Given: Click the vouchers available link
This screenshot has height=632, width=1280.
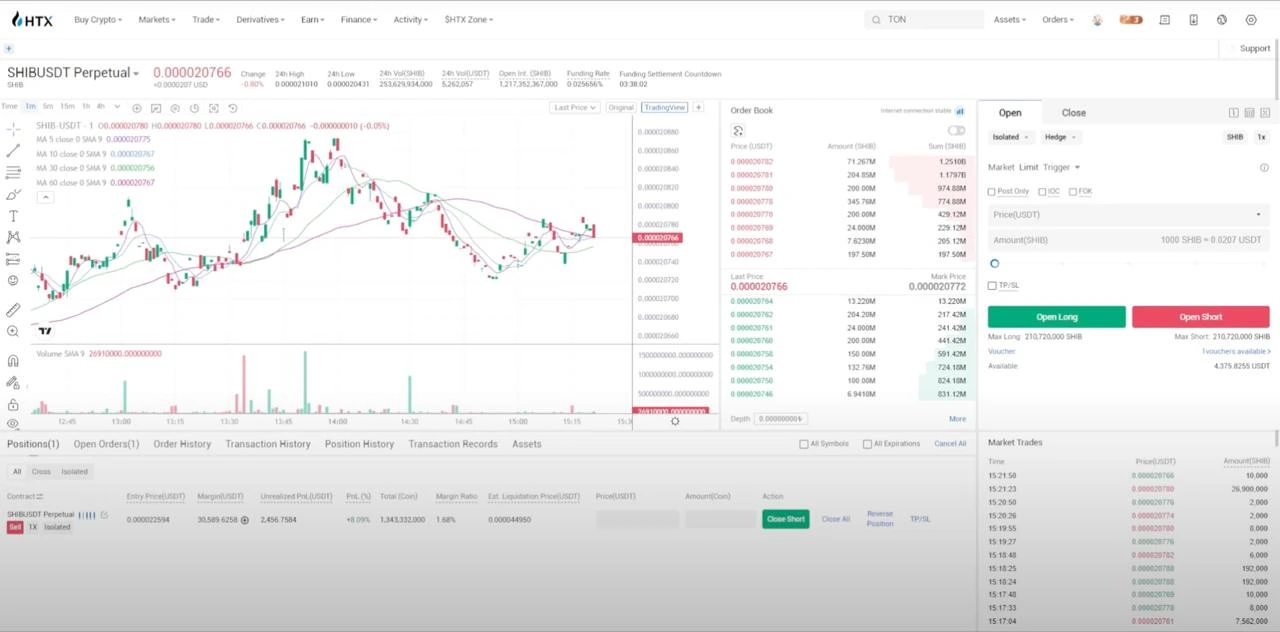Looking at the screenshot, I should point(1236,351).
